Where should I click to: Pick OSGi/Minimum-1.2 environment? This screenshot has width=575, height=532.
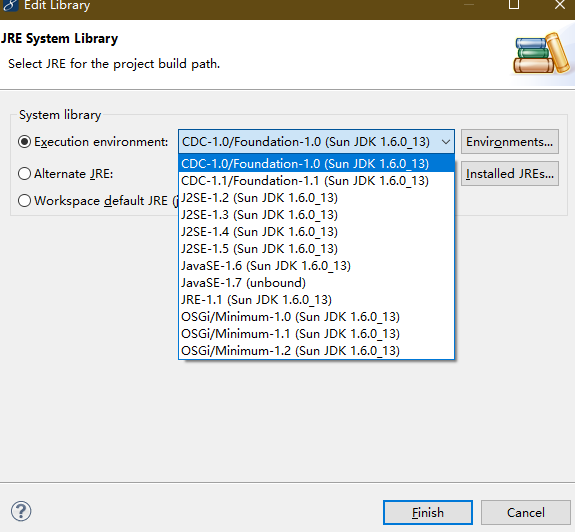[x=316, y=351]
